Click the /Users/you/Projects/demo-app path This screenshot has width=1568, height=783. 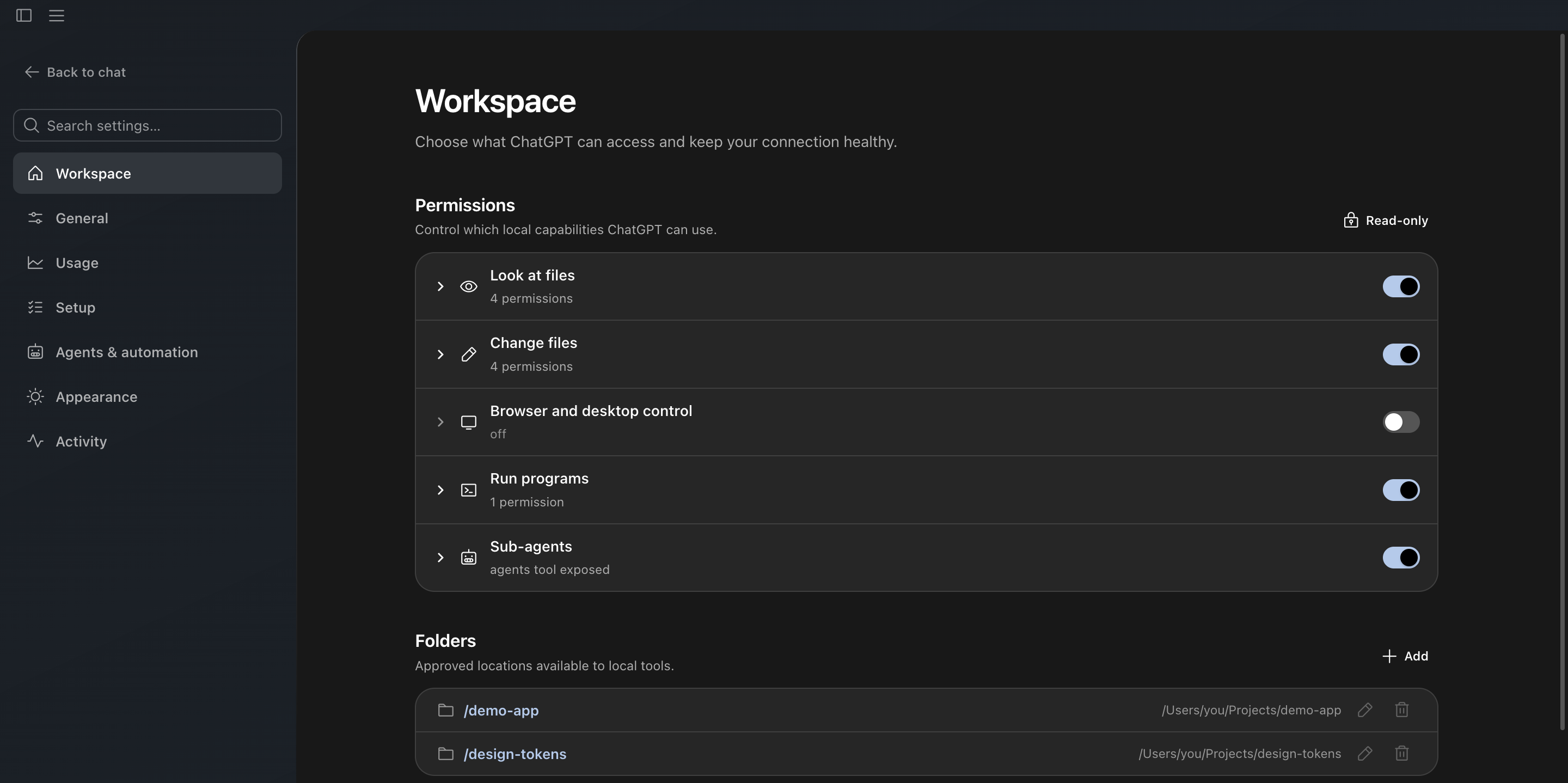click(x=1251, y=710)
